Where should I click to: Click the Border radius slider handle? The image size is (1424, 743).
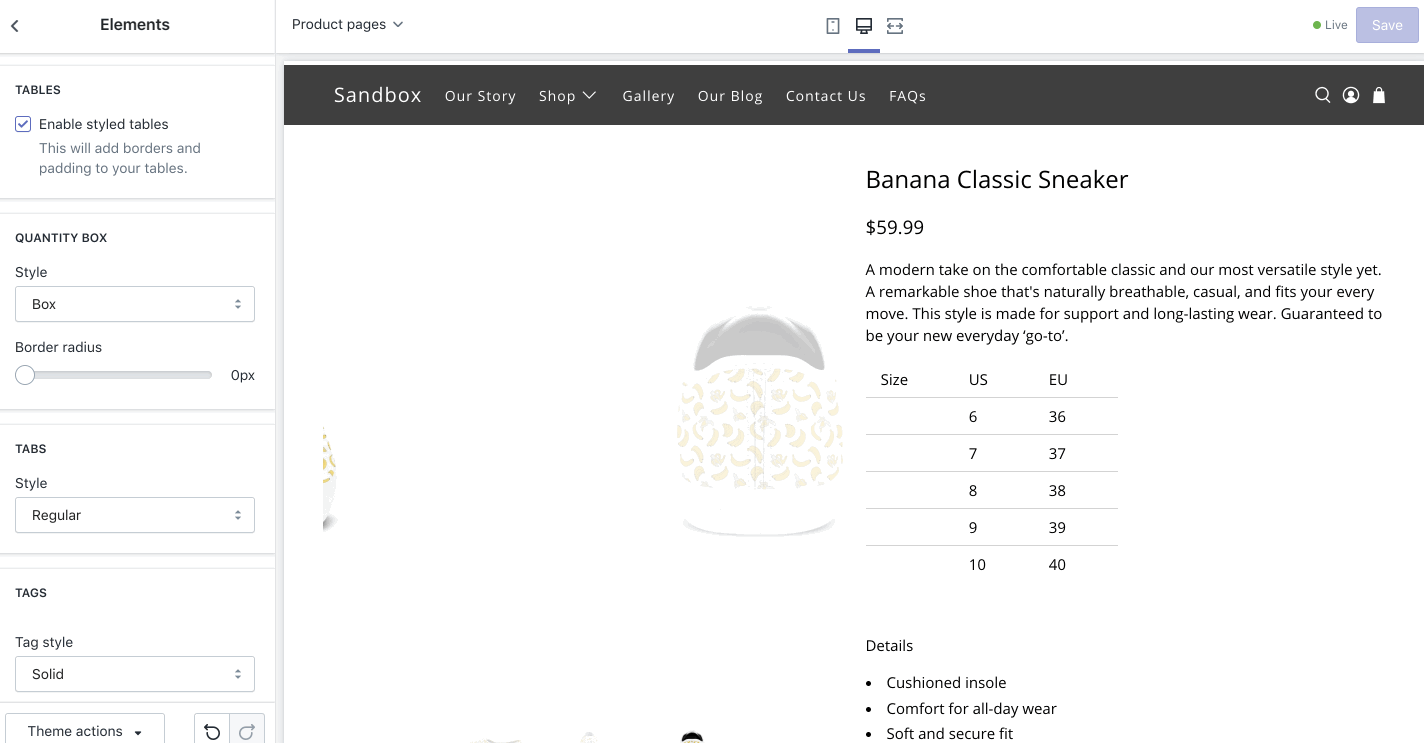pos(25,375)
